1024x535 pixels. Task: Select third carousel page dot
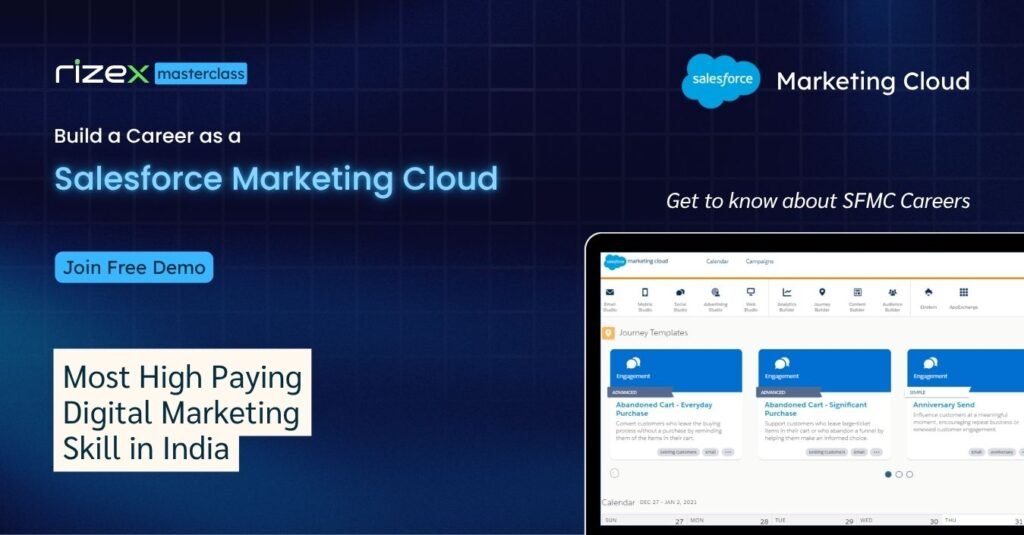(x=909, y=474)
